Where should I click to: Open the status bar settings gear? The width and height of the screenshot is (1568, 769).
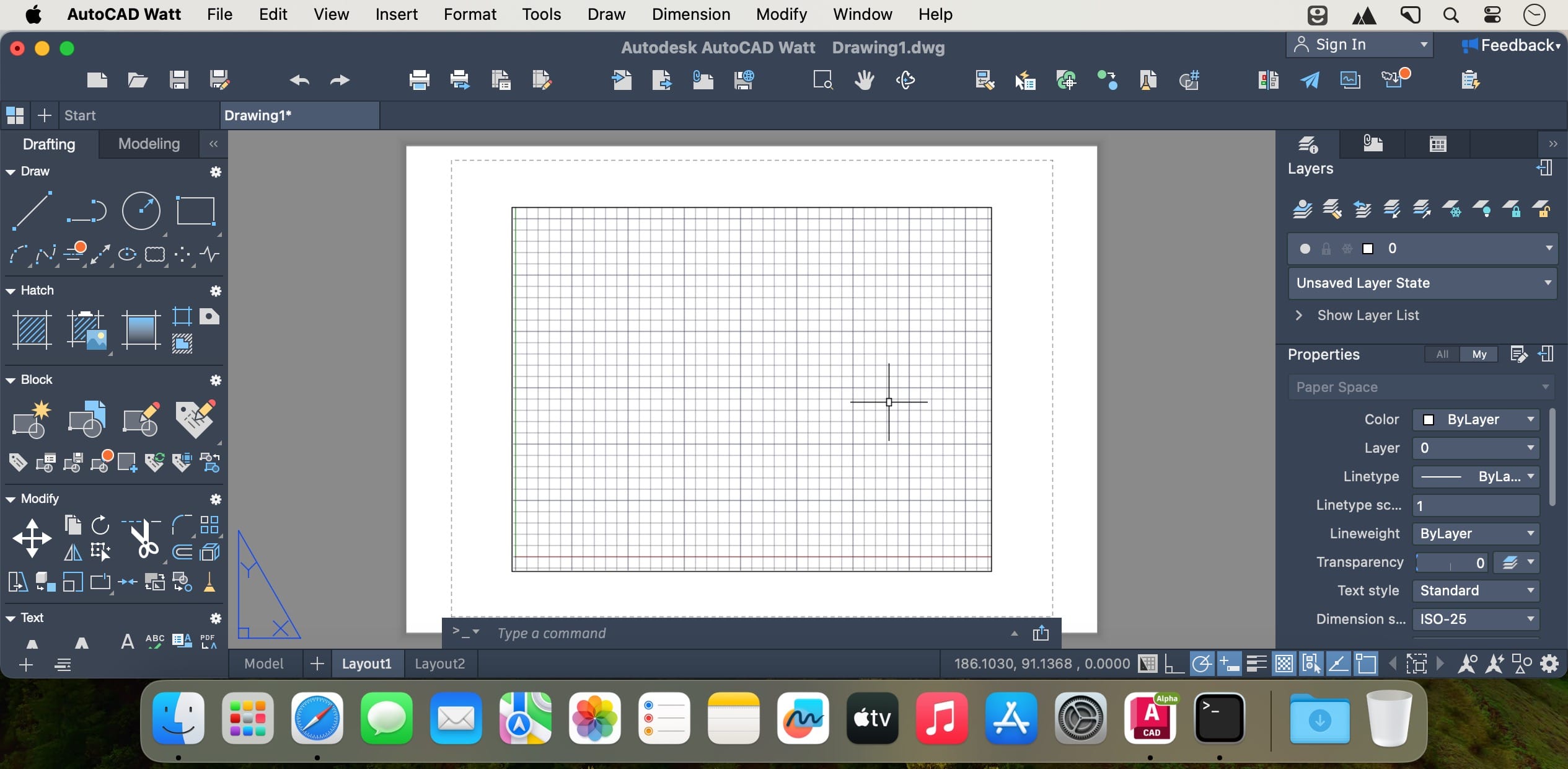point(1549,664)
